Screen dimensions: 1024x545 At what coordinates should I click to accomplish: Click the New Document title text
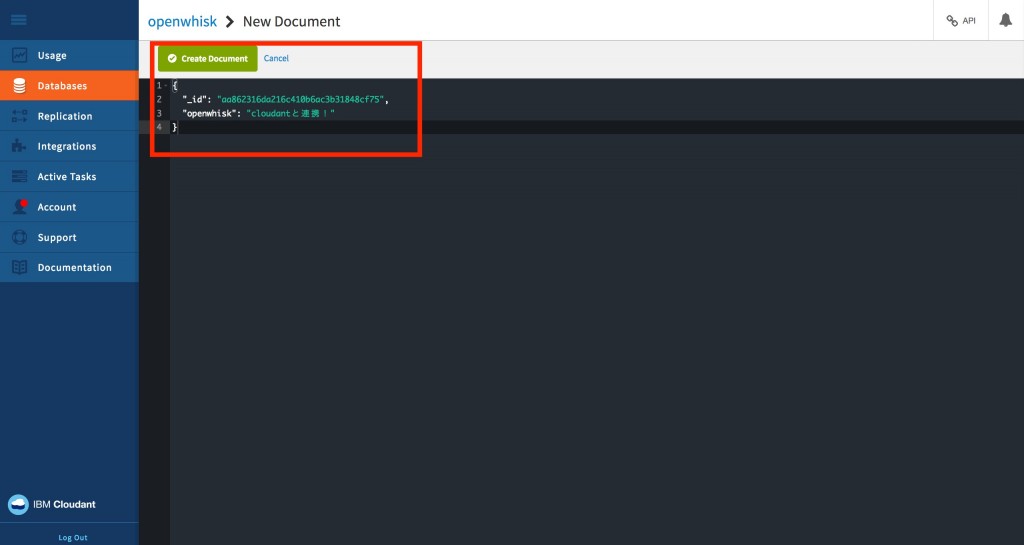pos(291,22)
